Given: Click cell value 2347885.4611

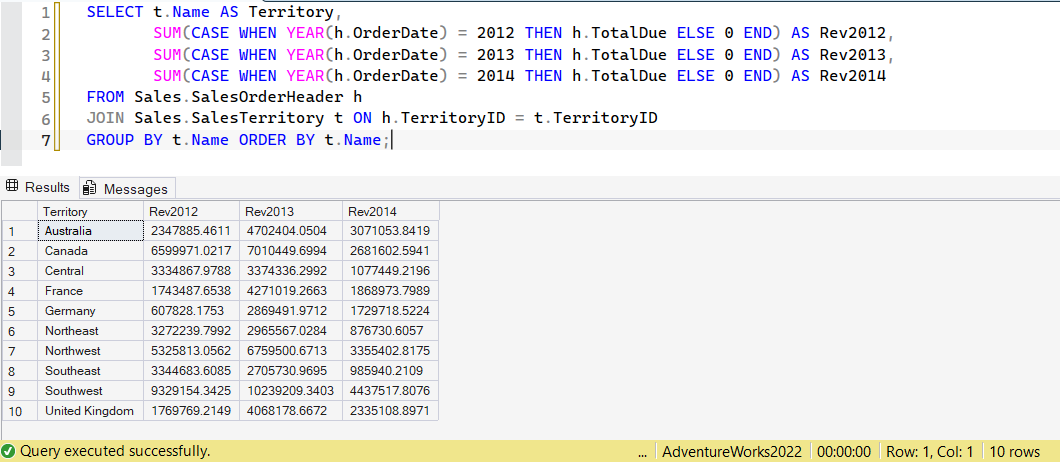Looking at the screenshot, I should (x=191, y=231).
